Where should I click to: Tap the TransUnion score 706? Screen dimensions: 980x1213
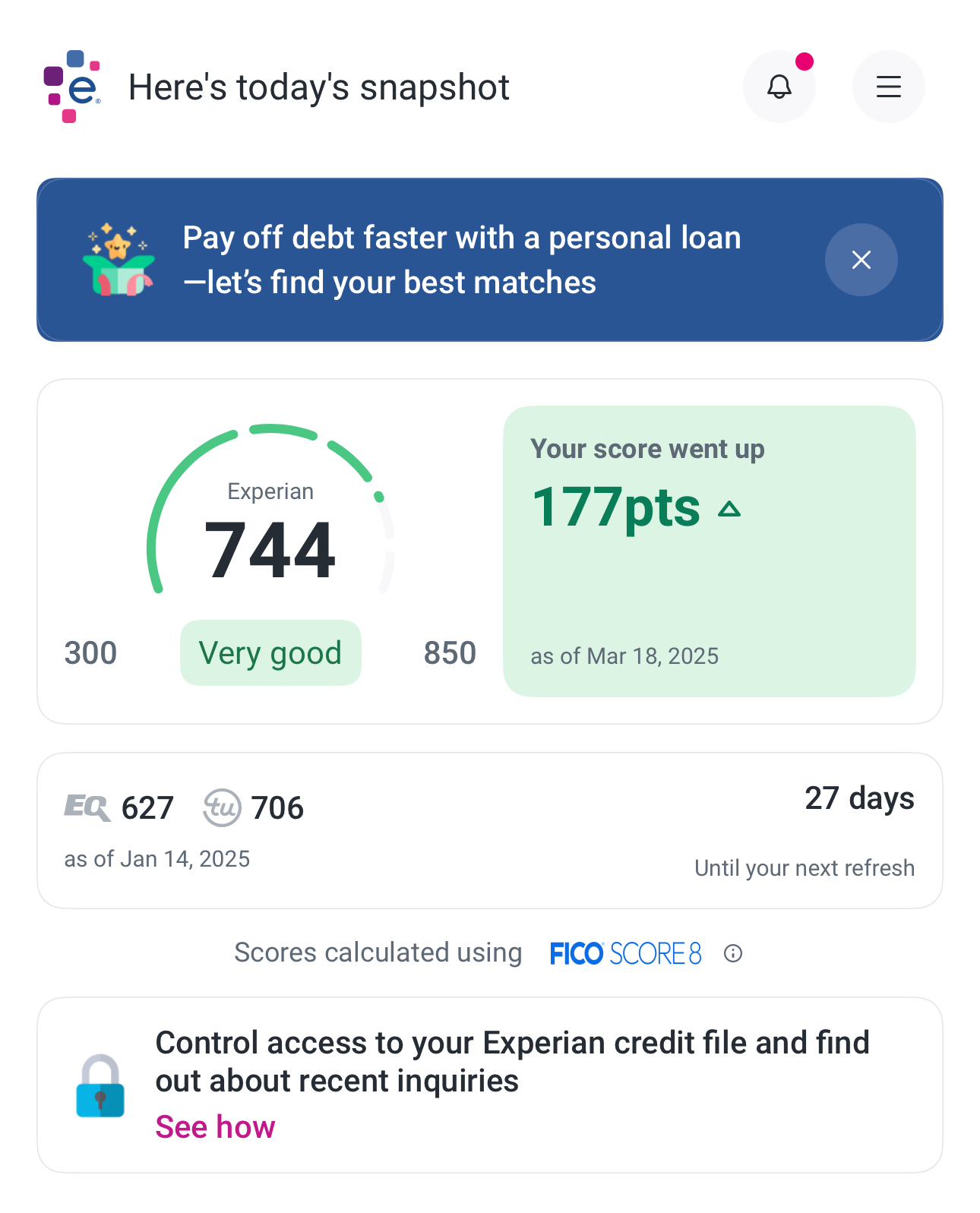tap(277, 807)
